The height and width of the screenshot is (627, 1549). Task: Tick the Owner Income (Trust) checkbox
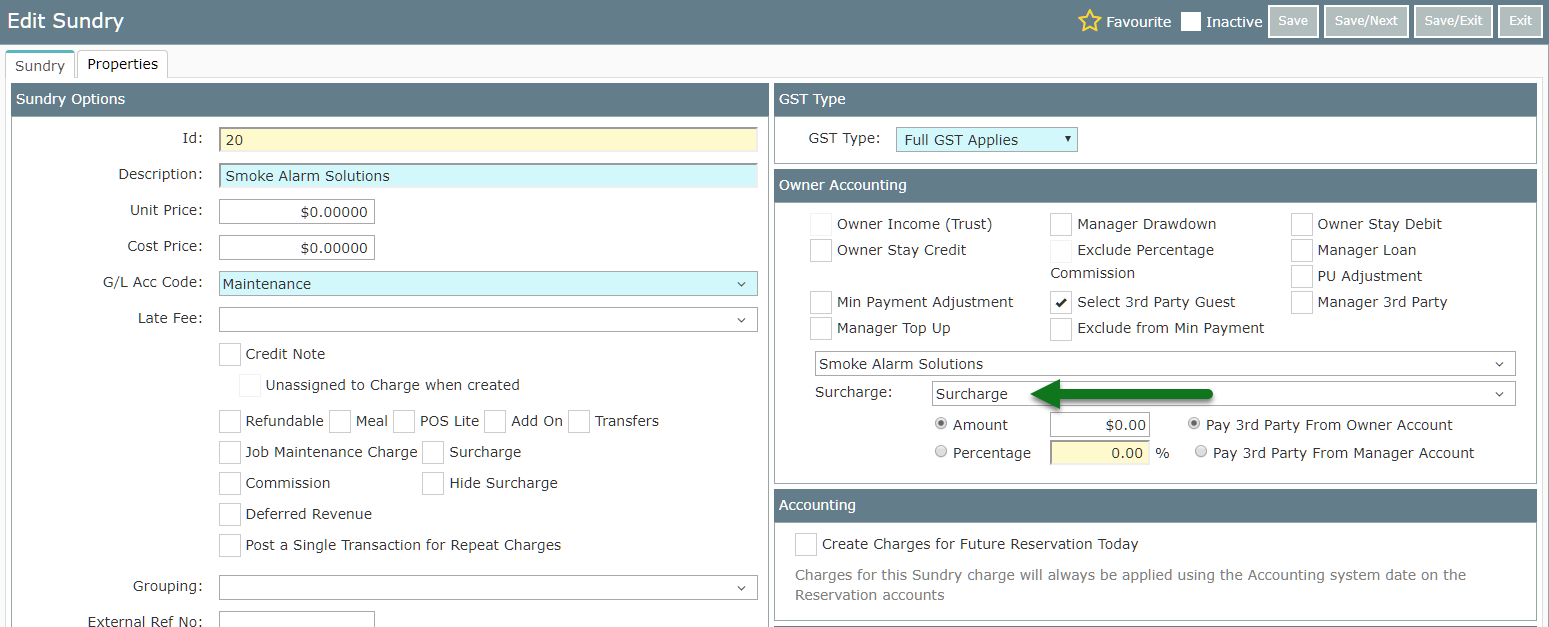[821, 224]
